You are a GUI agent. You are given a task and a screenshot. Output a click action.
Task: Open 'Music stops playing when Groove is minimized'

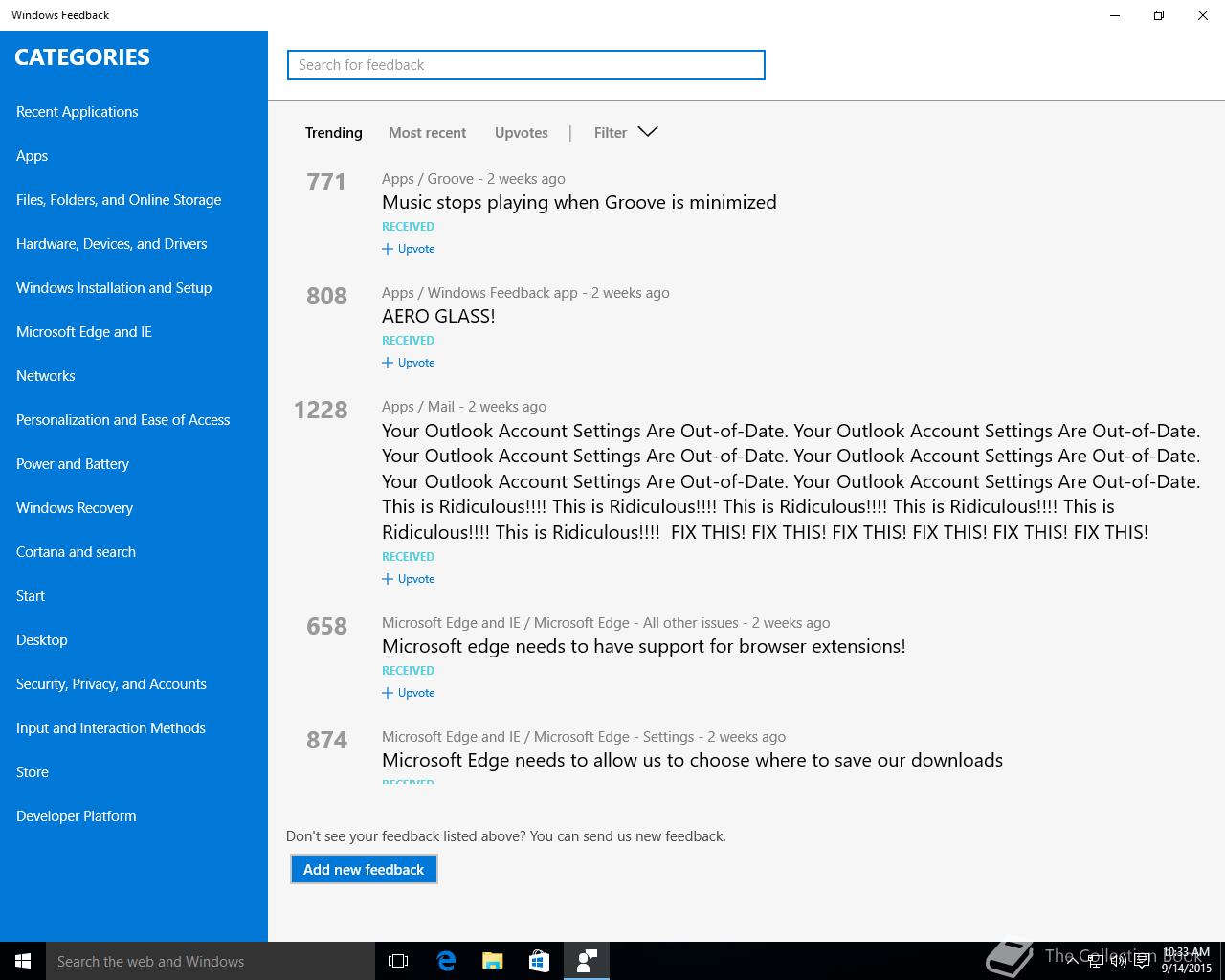pyautogui.click(x=579, y=202)
